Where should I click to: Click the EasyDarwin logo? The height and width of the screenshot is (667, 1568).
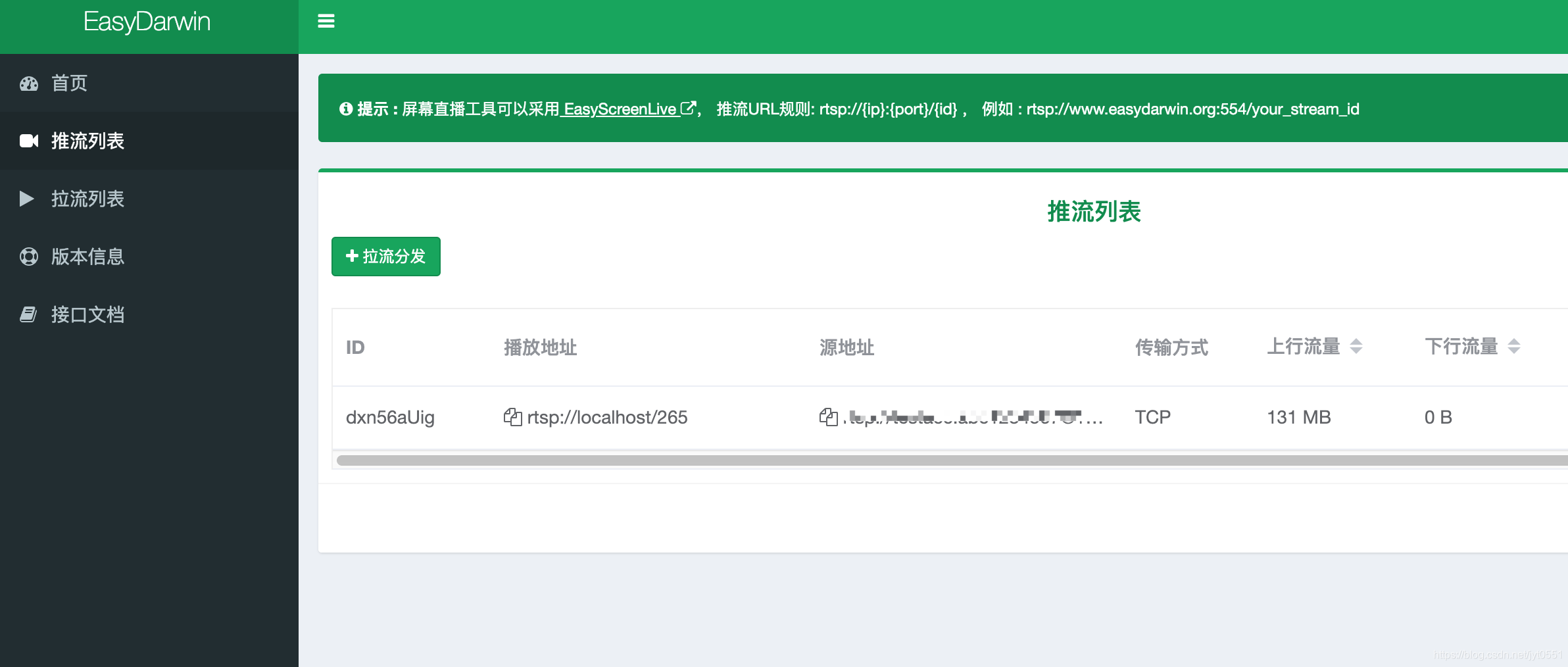click(x=147, y=21)
